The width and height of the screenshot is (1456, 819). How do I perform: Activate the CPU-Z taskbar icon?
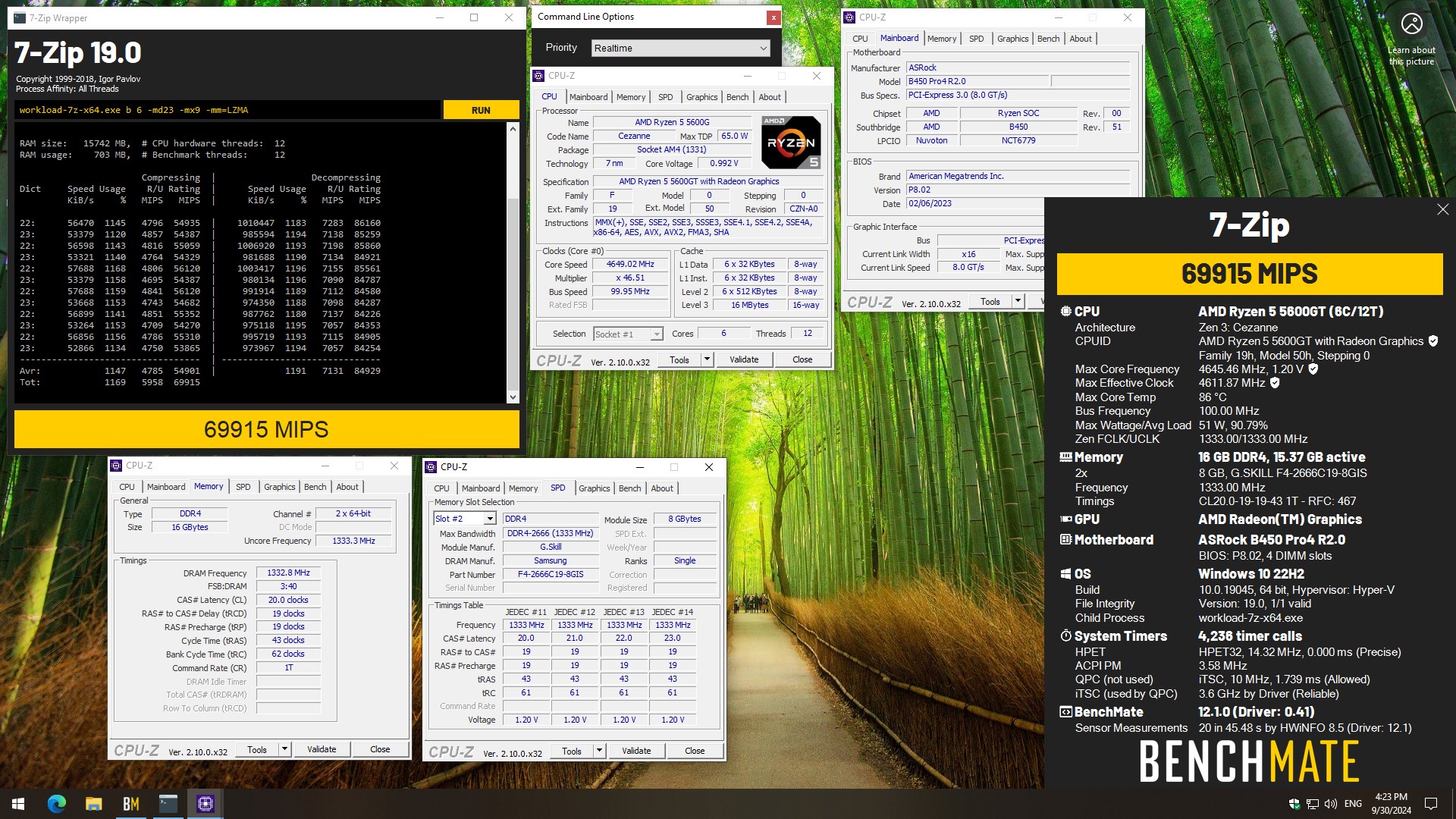tap(205, 804)
